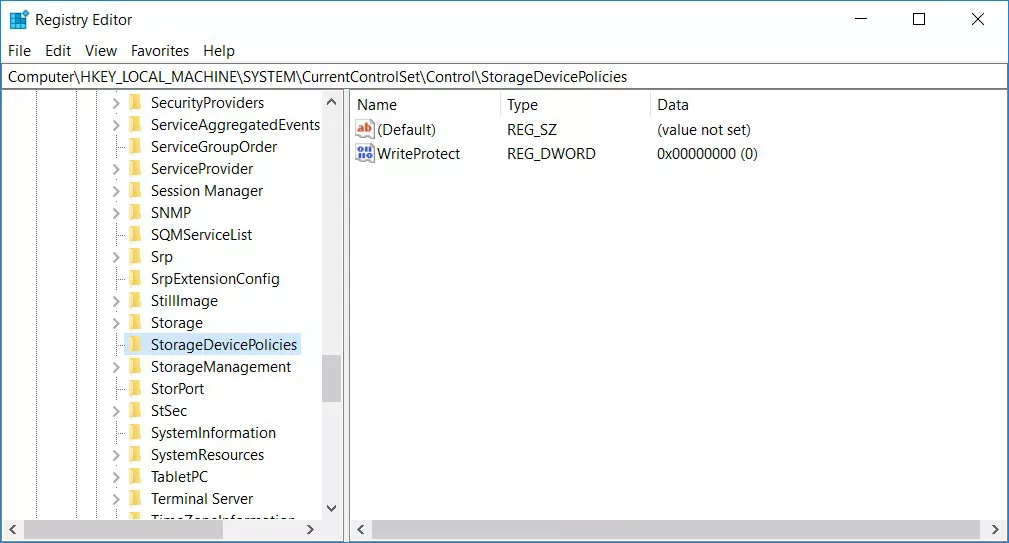The height and width of the screenshot is (543, 1009).
Task: Expand the SystemResources key
Action: 116,455
